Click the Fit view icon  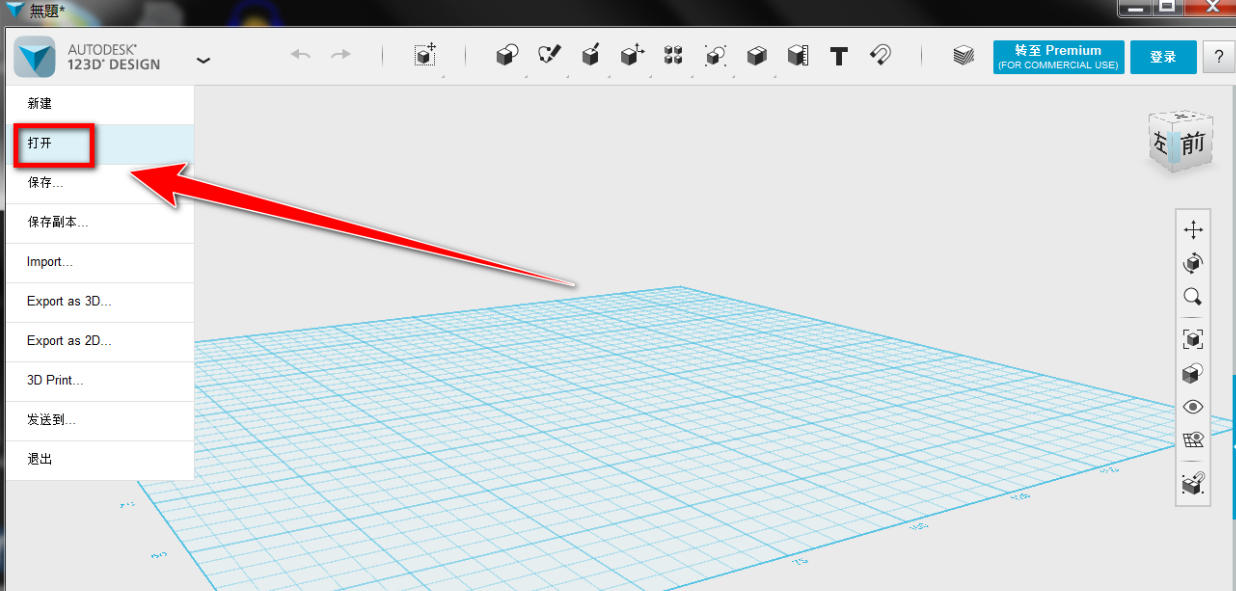1193,339
